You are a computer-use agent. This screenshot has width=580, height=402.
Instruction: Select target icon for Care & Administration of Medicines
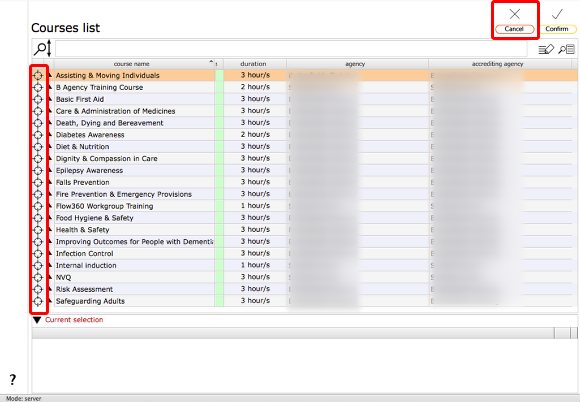point(38,111)
